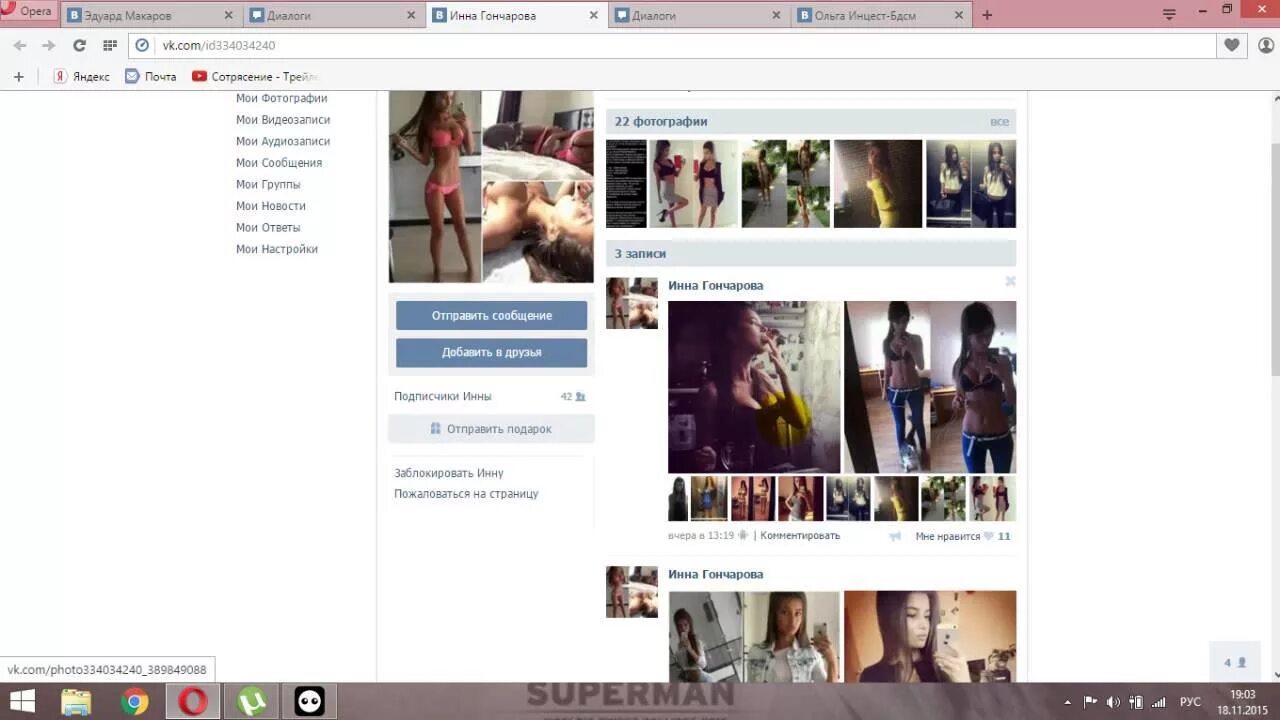Click the Заблокировать Инну link

point(448,473)
